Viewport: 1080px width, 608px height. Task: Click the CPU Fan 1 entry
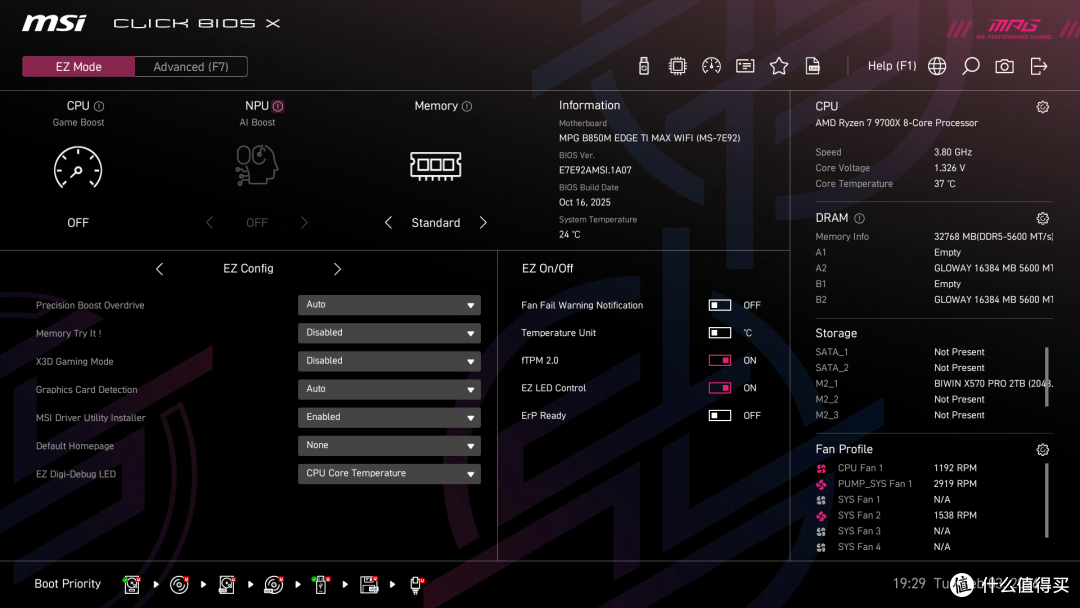(x=896, y=468)
